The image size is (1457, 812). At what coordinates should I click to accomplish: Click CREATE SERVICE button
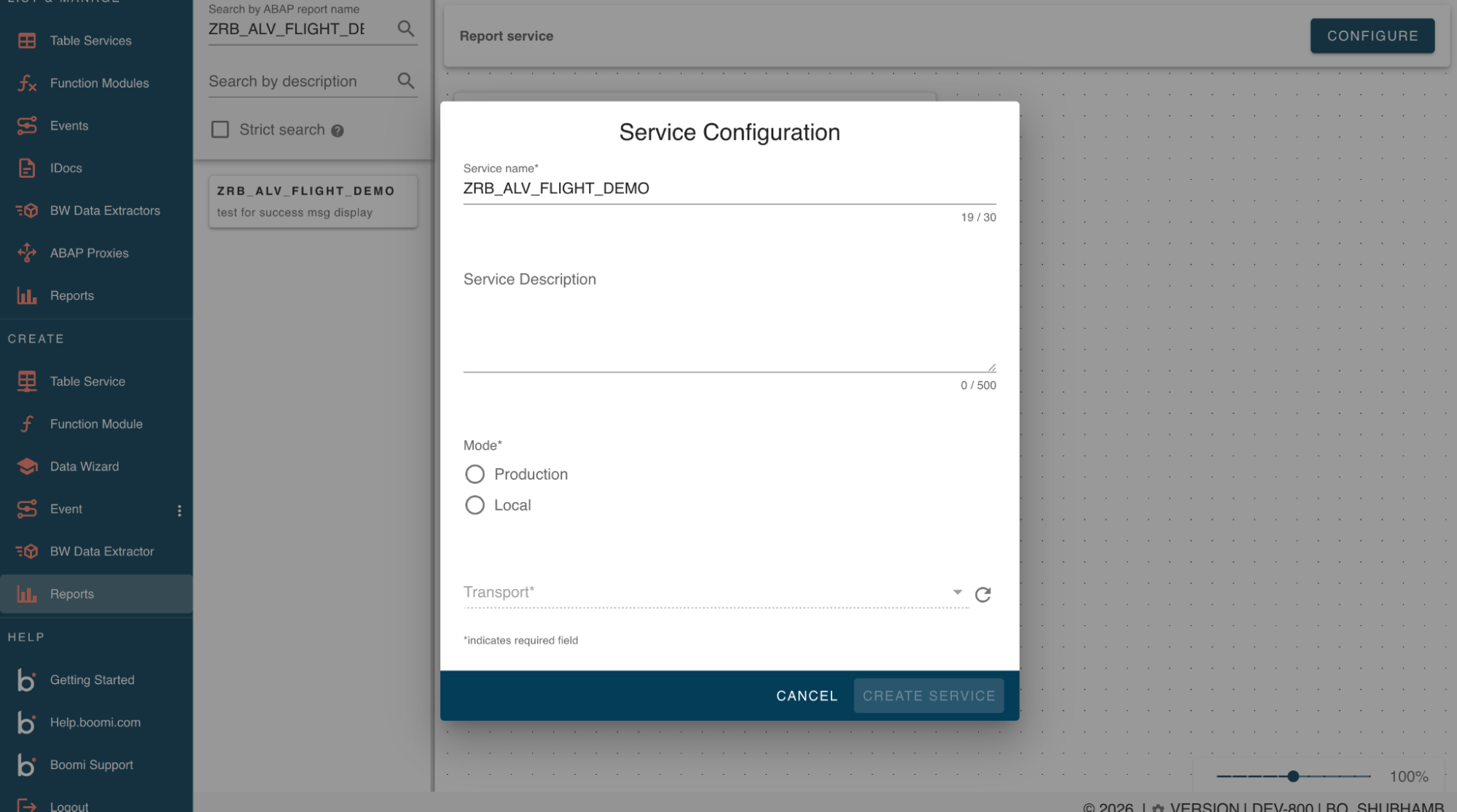pos(929,696)
